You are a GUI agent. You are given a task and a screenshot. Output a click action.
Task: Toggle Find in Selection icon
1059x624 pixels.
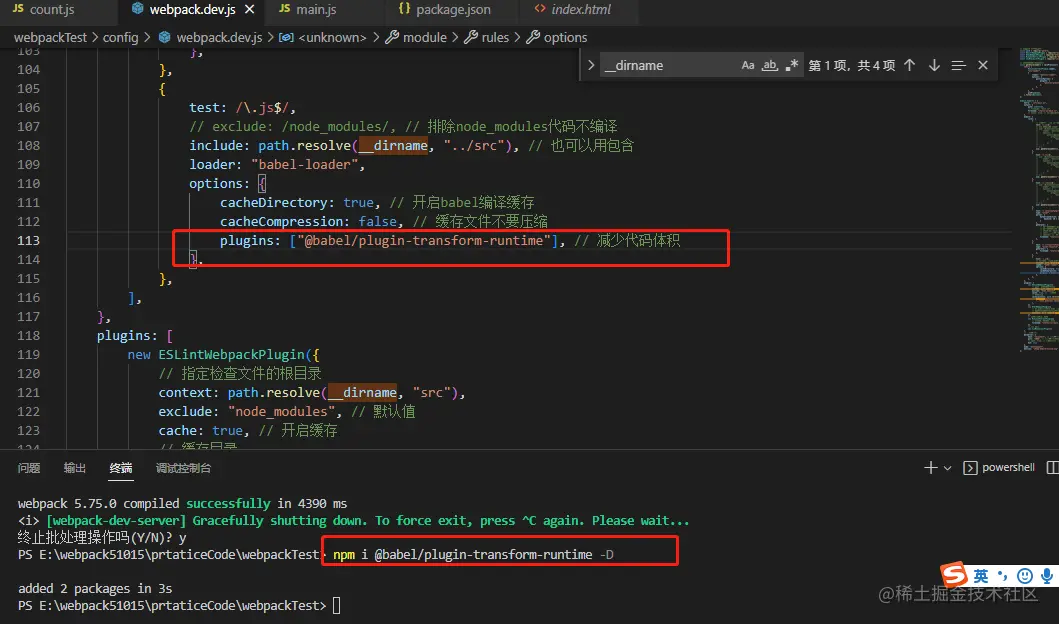[x=958, y=65]
